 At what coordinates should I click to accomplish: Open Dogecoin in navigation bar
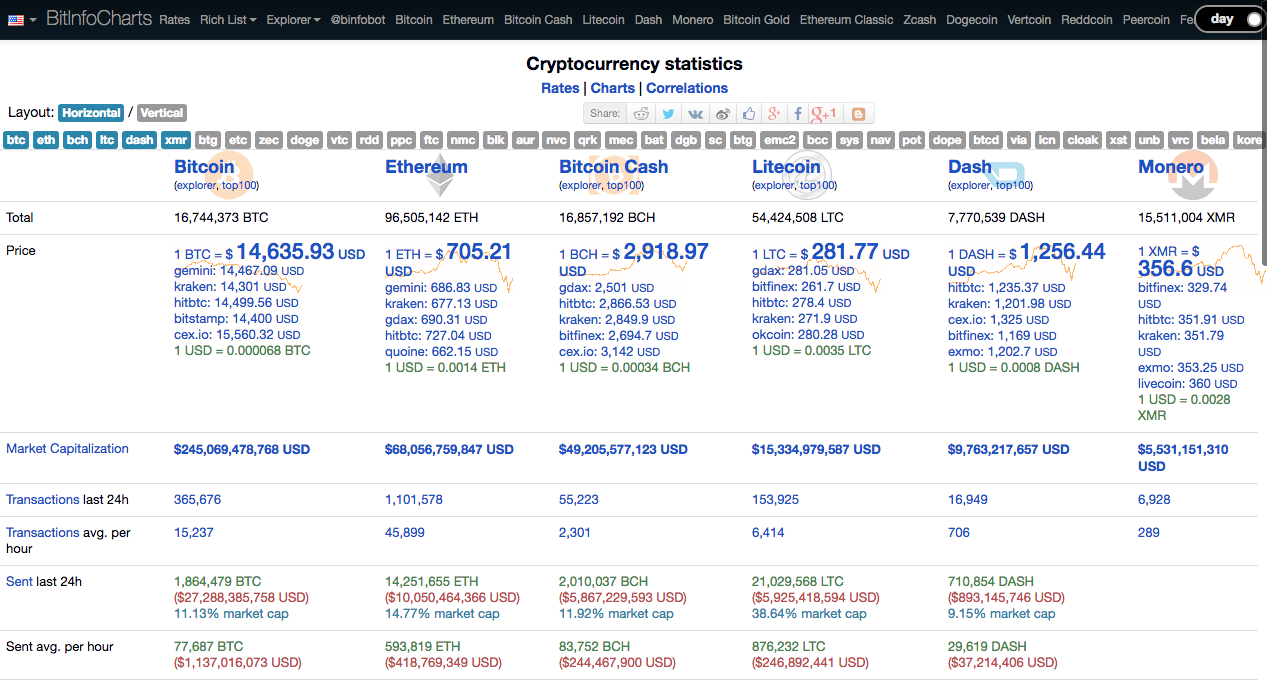pyautogui.click(x=972, y=19)
